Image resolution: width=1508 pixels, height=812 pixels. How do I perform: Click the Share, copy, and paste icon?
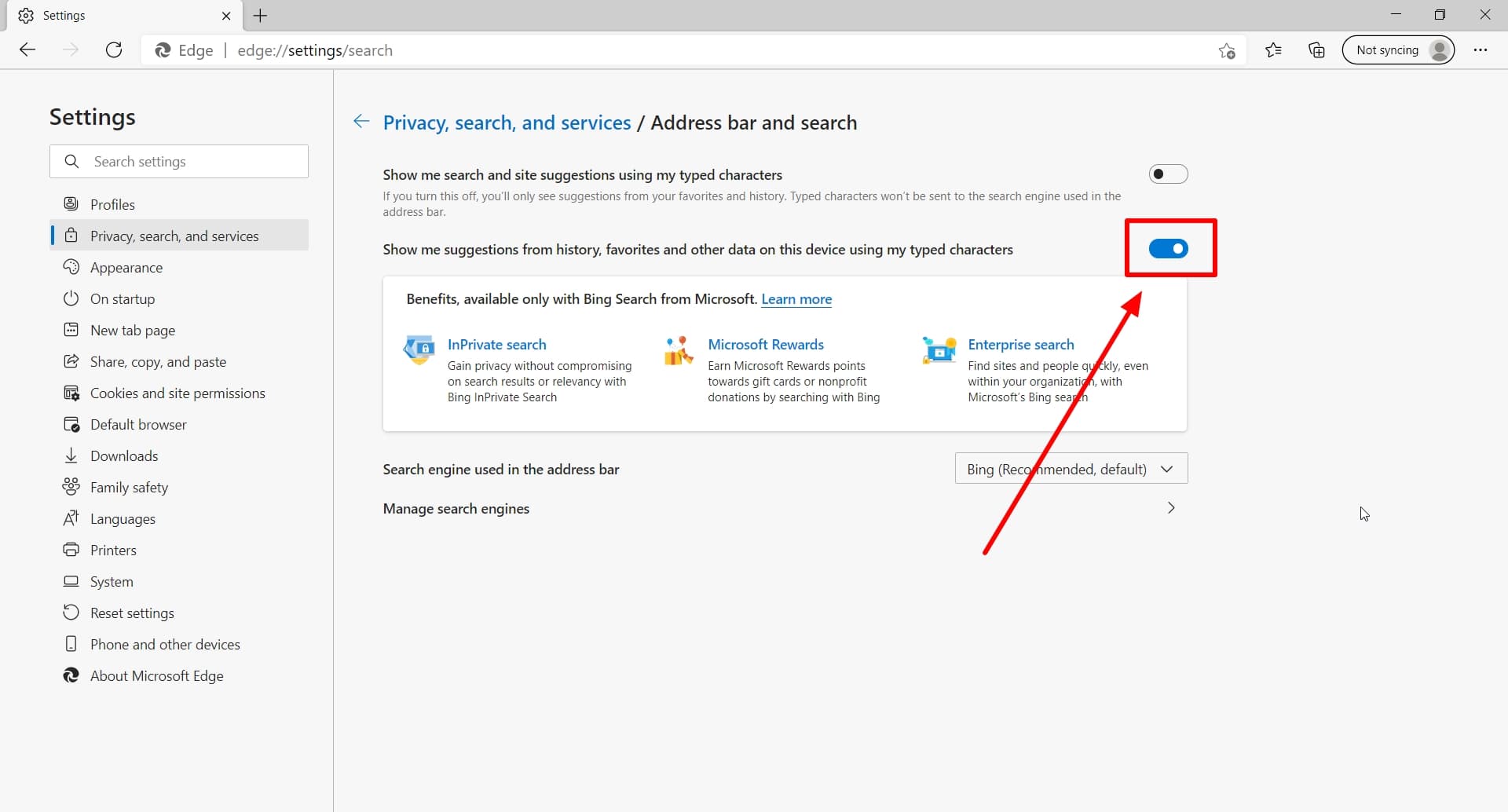(71, 361)
